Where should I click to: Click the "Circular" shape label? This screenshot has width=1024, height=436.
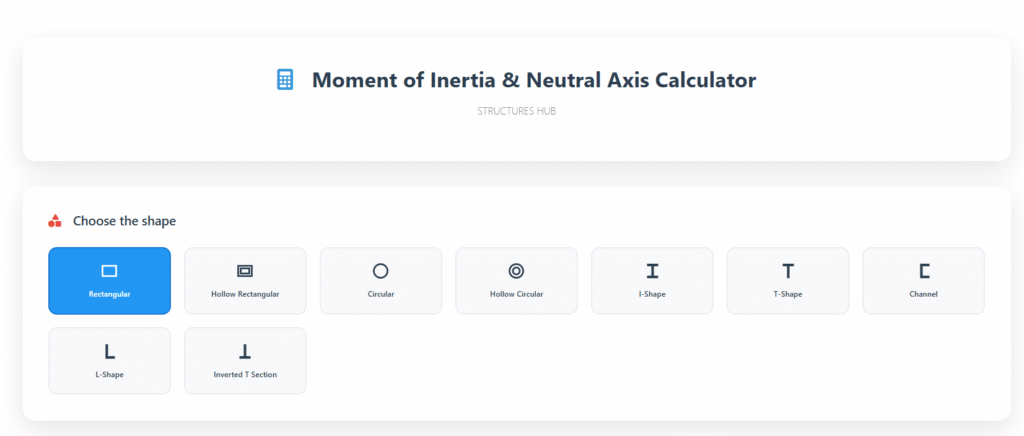point(380,294)
